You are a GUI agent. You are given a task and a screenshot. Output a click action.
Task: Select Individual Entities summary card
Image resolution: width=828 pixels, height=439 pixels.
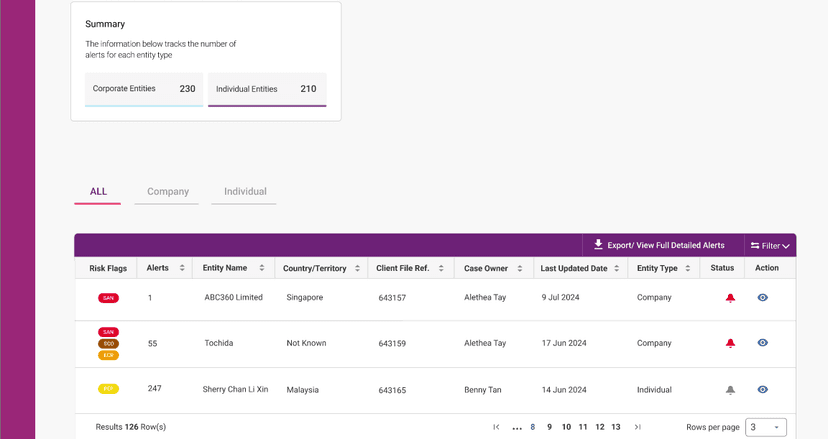tap(267, 89)
